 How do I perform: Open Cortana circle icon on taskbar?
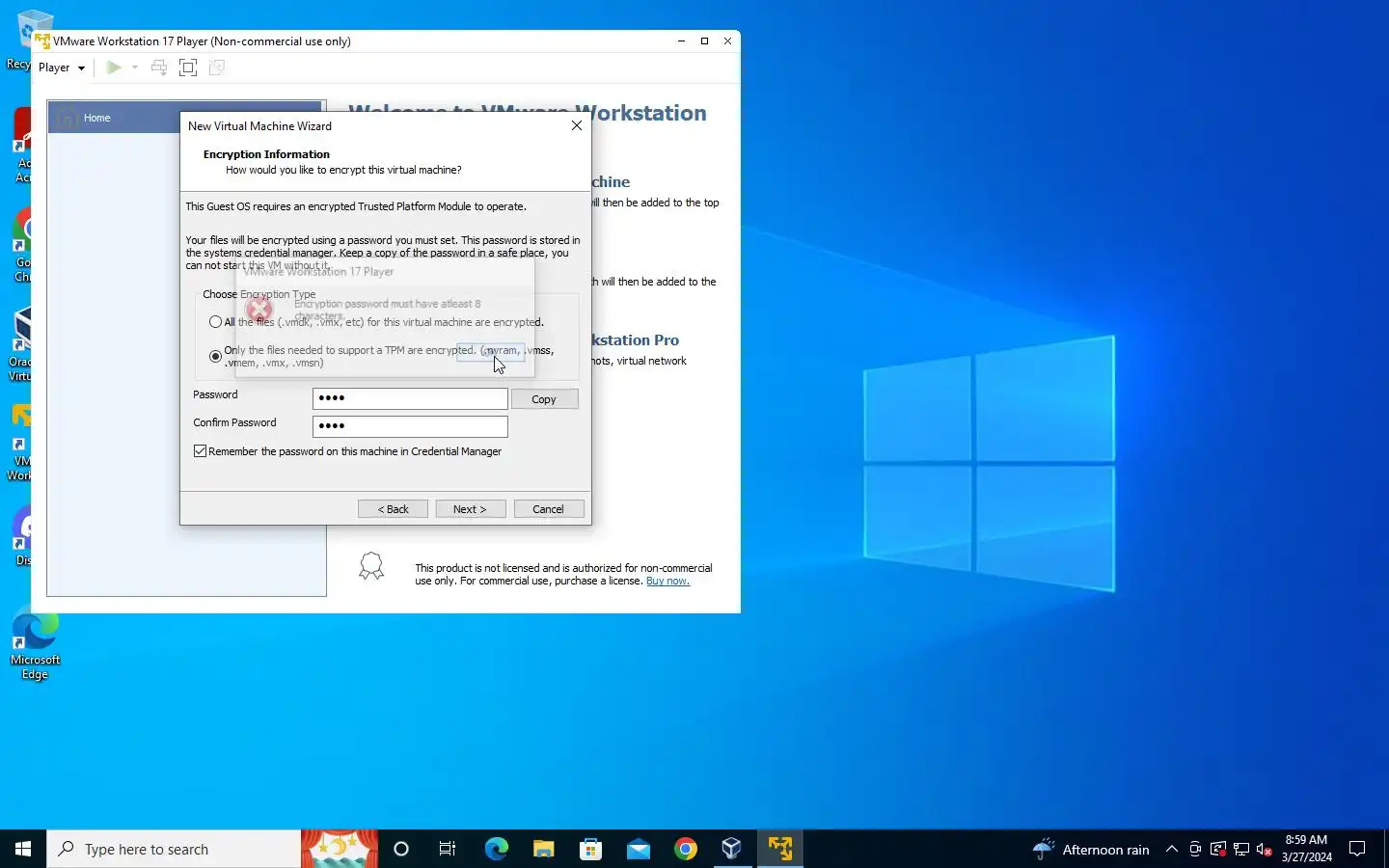[x=401, y=849]
